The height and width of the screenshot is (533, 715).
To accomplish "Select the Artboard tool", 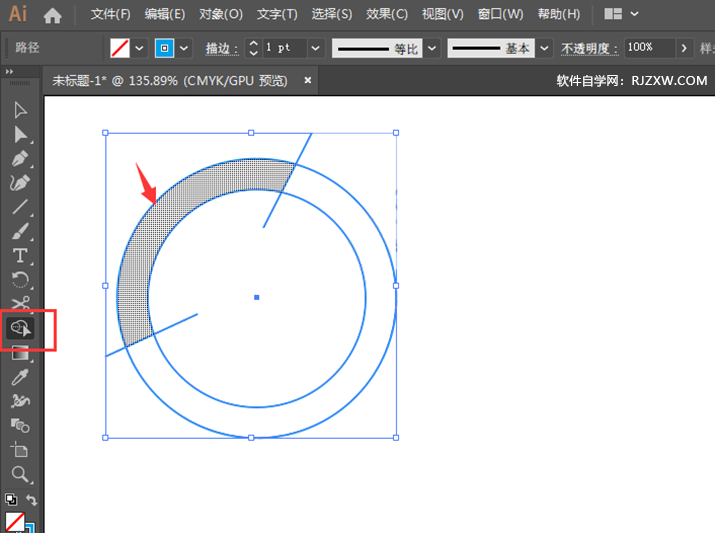I will tap(20, 450).
